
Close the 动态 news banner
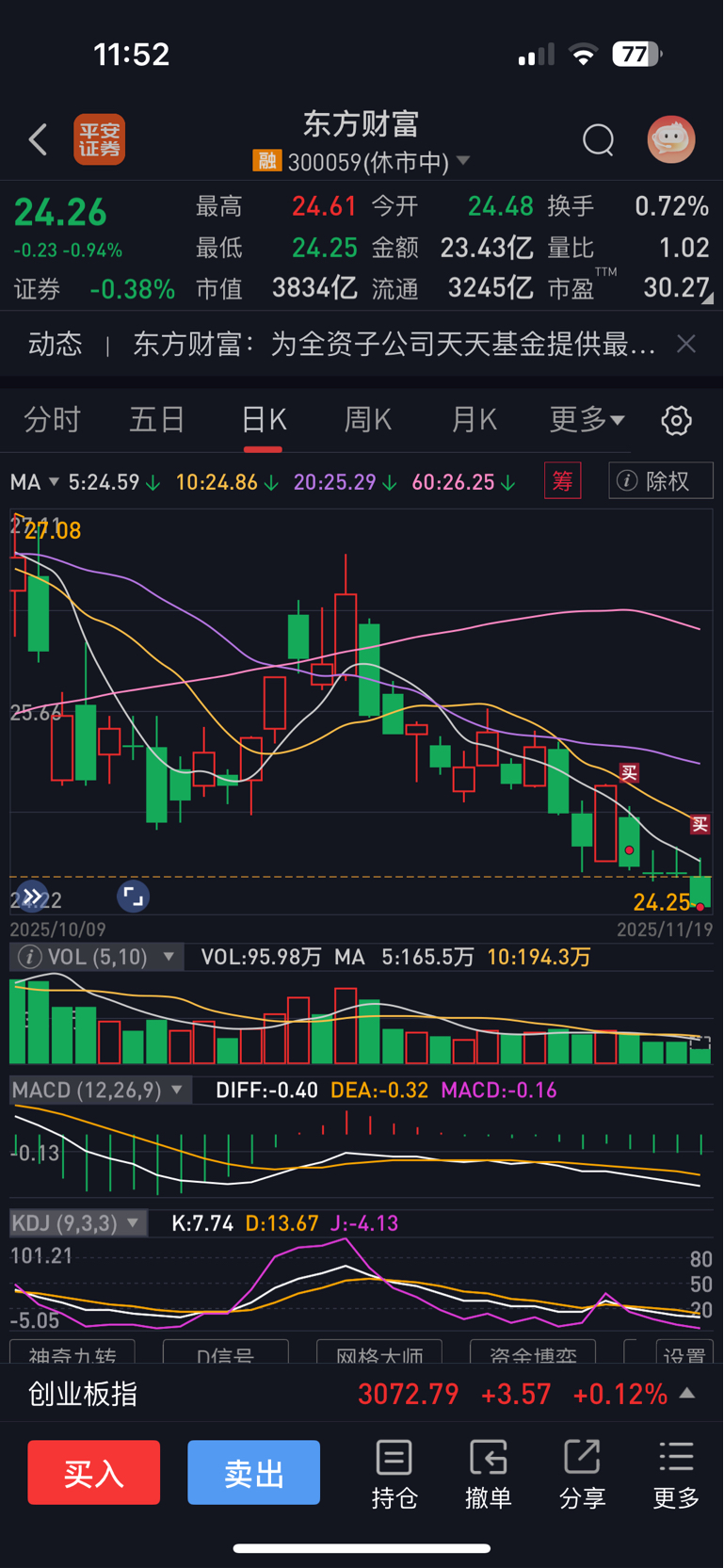pos(686,344)
